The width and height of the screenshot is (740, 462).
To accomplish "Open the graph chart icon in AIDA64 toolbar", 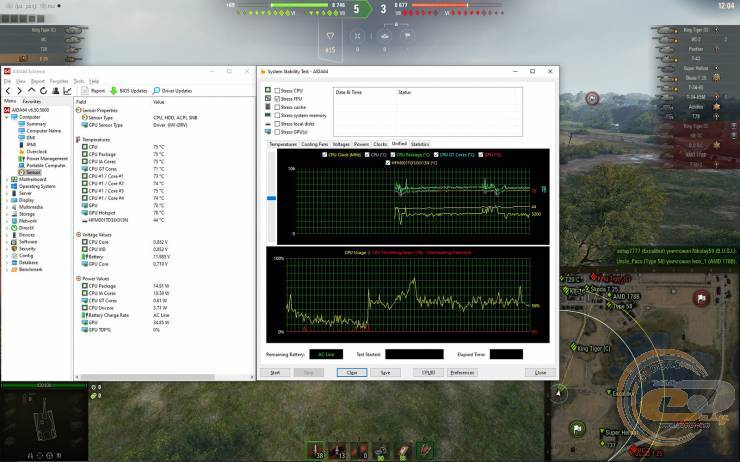I will tap(67, 91).
